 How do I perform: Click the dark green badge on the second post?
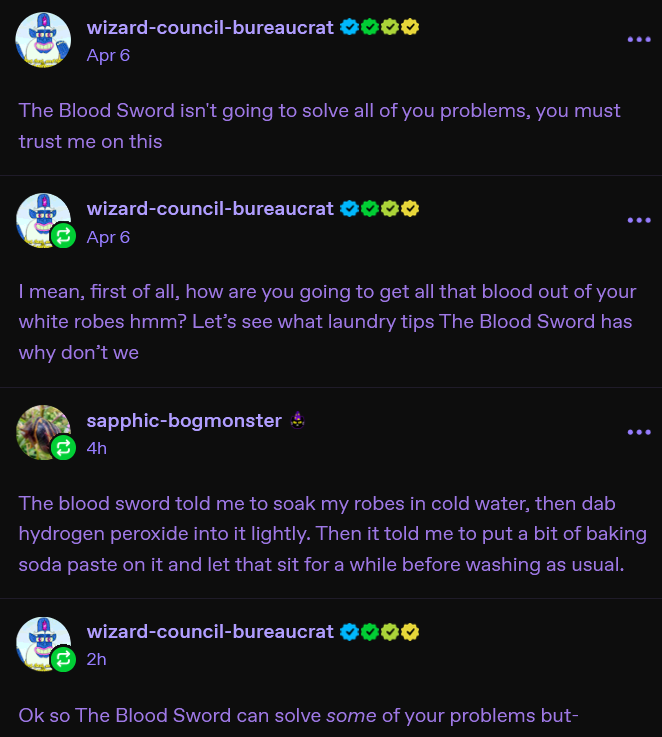[x=370, y=208]
